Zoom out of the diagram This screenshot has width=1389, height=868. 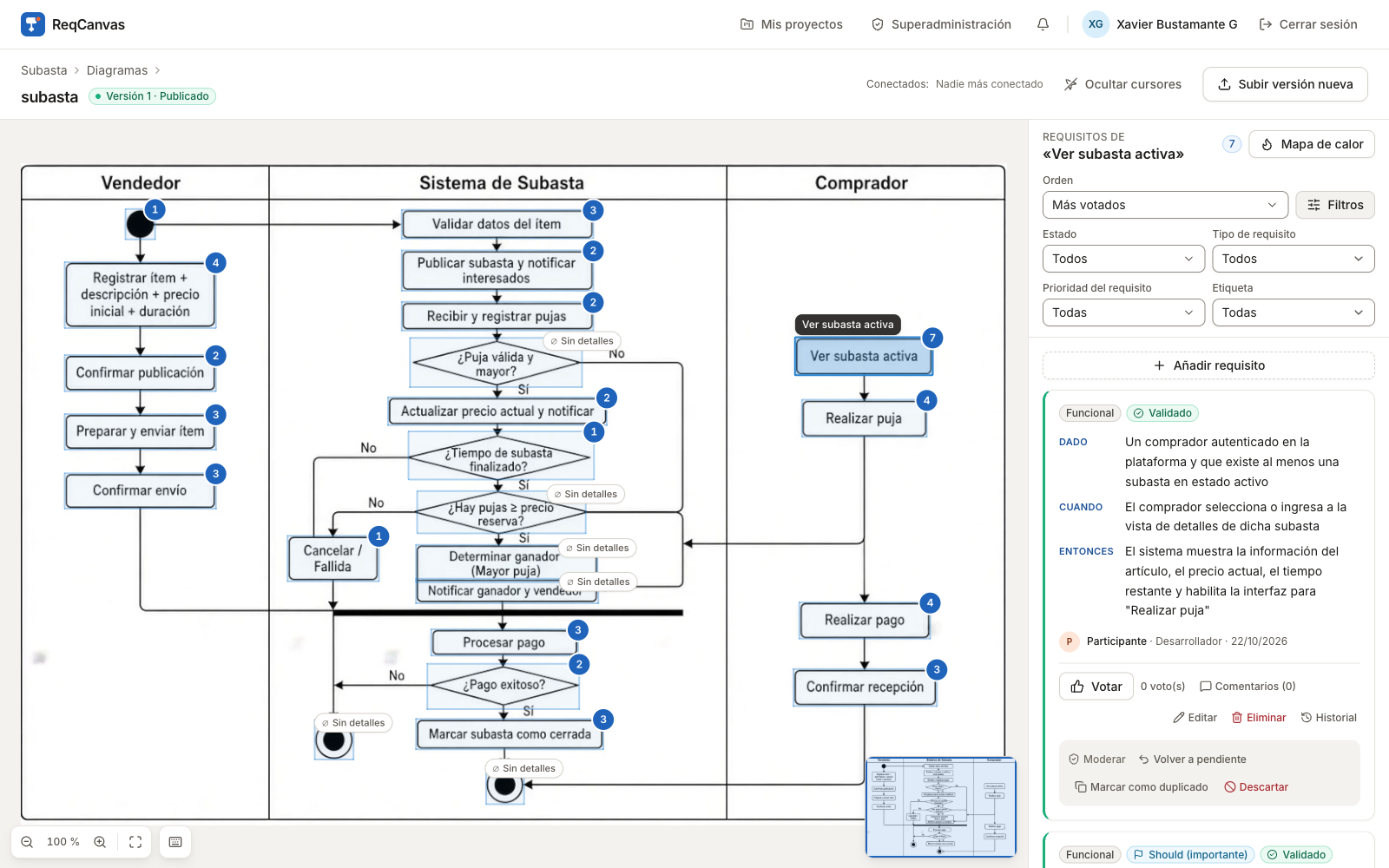click(x=27, y=842)
